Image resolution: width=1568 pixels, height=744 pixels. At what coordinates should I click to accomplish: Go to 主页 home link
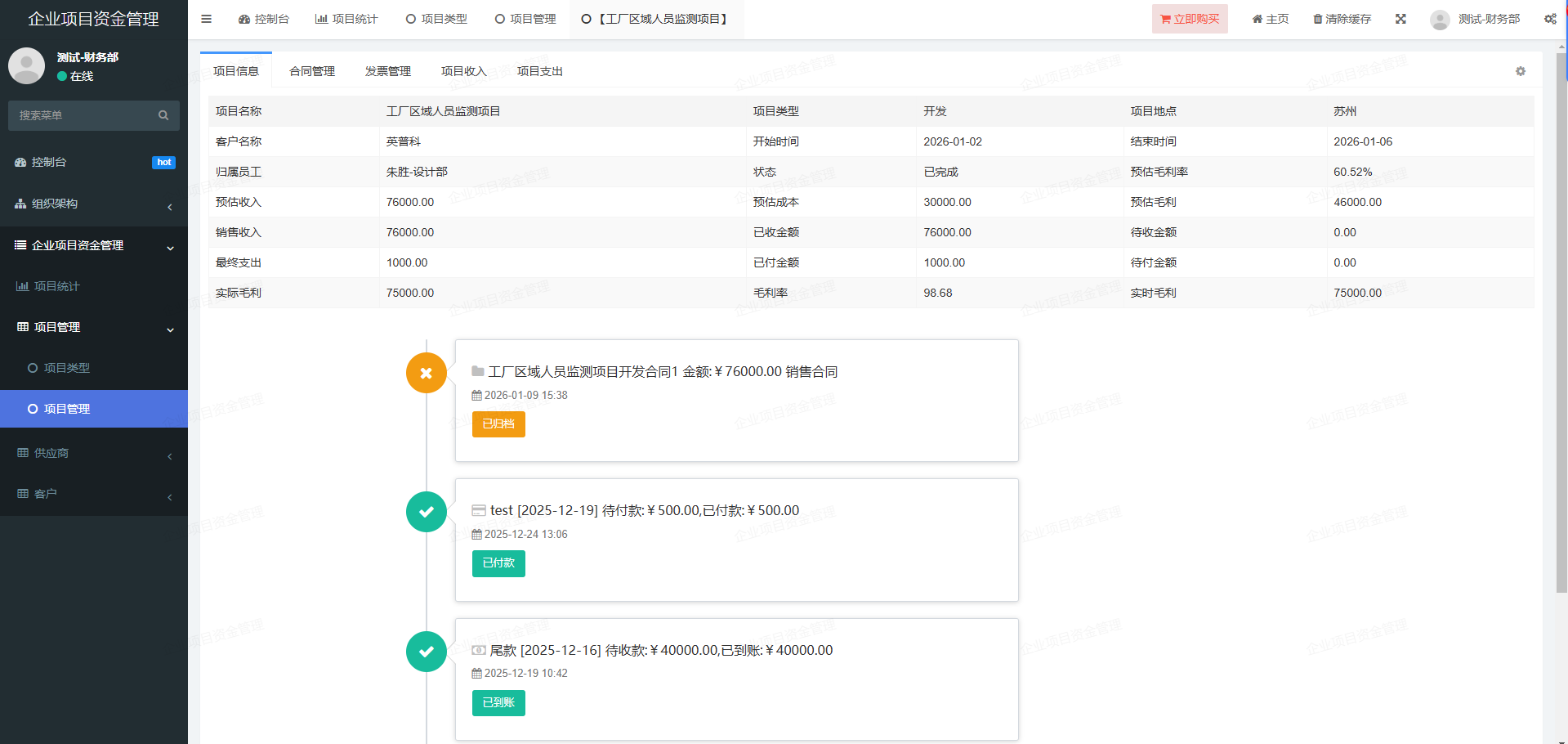pos(1270,19)
